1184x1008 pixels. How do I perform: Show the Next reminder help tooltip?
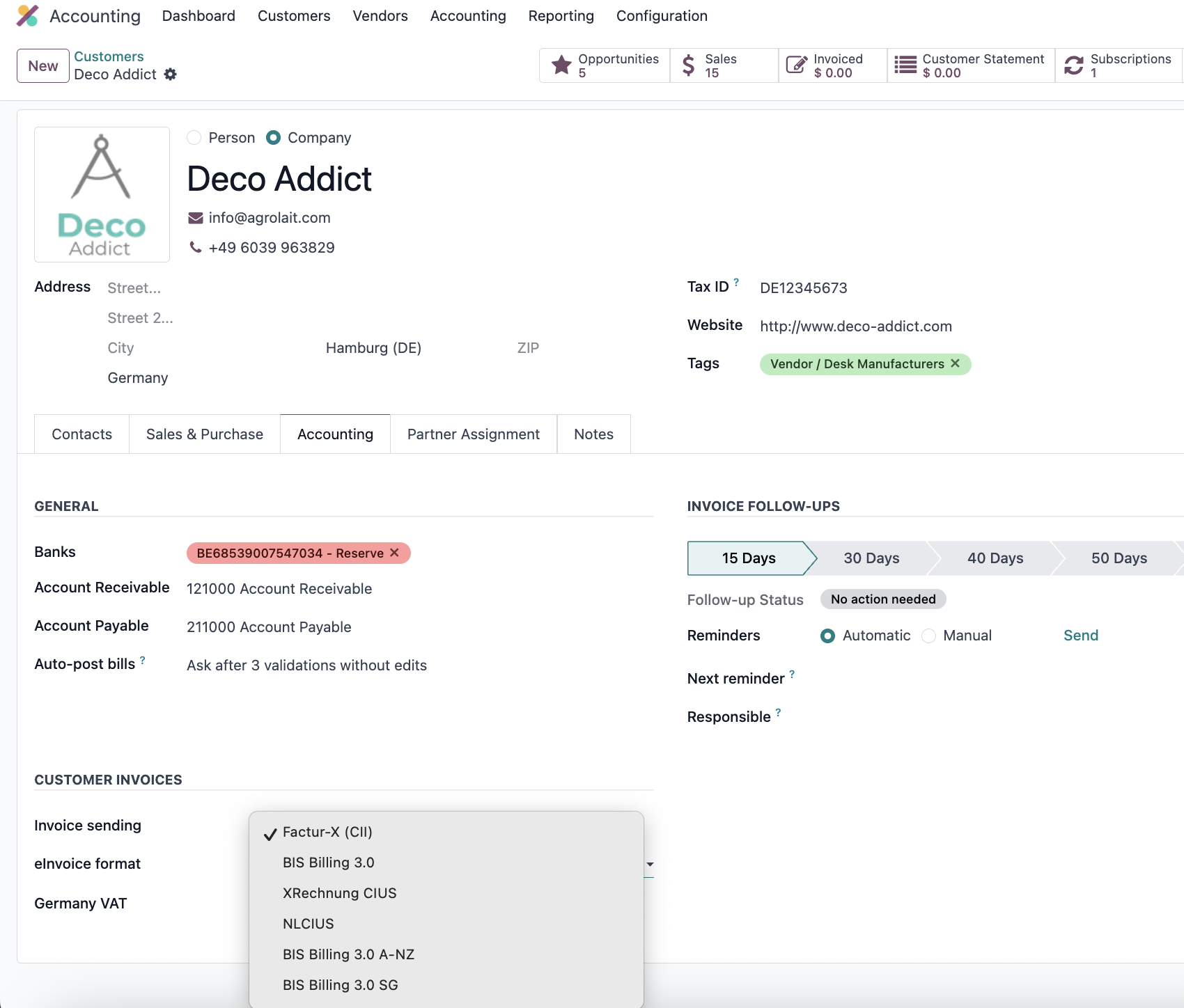pyautogui.click(x=792, y=674)
